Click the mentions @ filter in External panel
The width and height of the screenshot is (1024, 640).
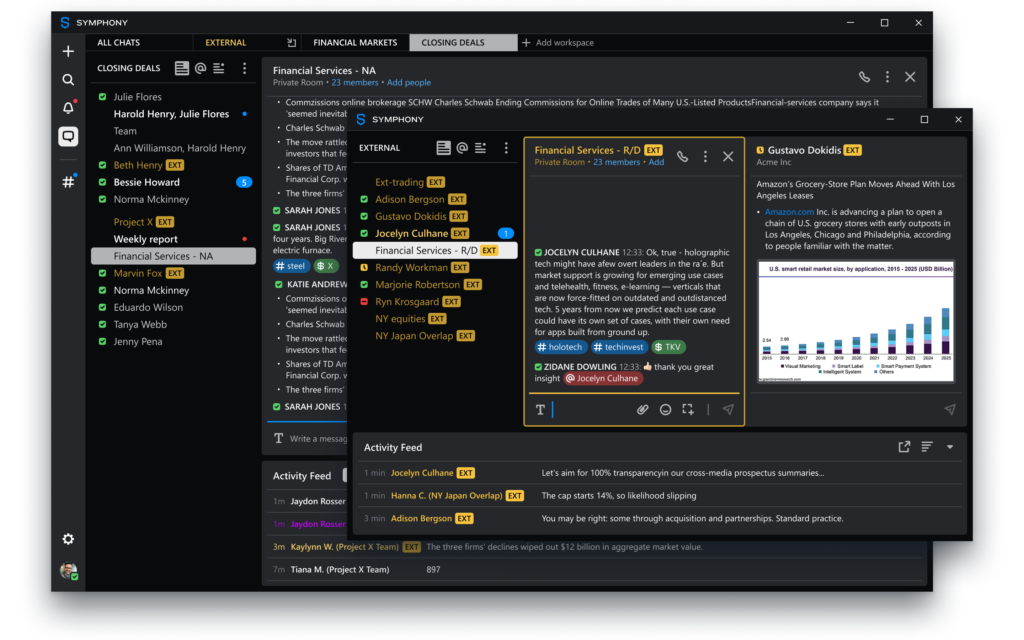[462, 148]
